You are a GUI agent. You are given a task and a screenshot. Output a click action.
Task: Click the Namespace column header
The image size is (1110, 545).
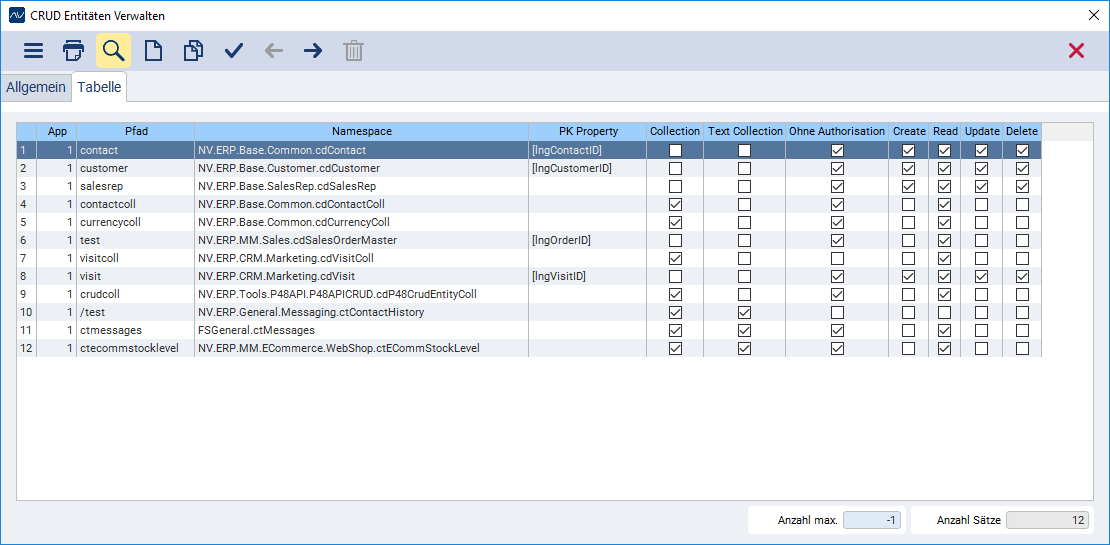[x=361, y=132]
